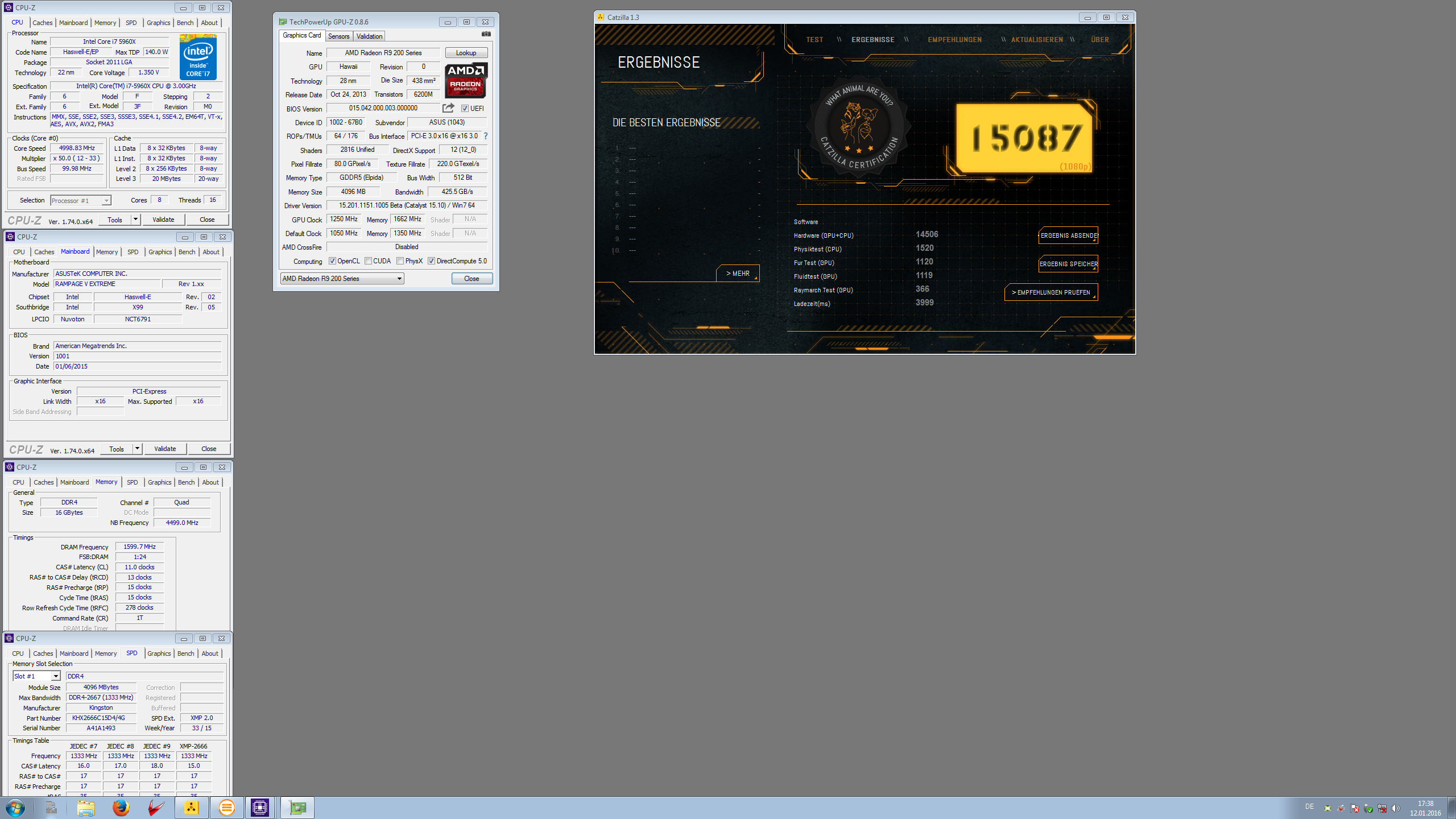Image resolution: width=1456 pixels, height=819 pixels.
Task: Open EMPFEHLUNGEN menu in Catzilla
Action: coord(954,40)
